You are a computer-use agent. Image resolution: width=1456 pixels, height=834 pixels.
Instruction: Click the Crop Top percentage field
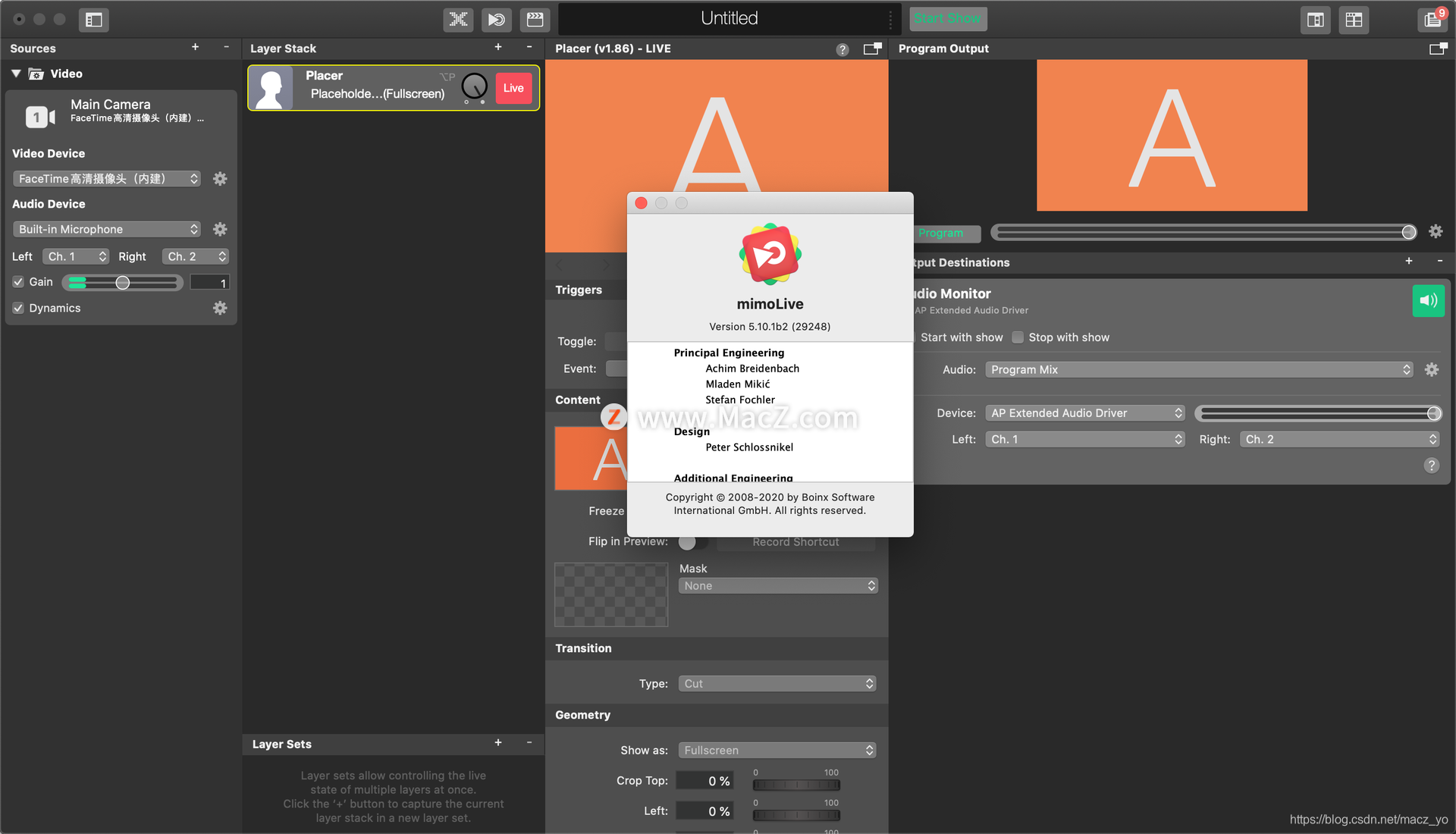pos(704,781)
